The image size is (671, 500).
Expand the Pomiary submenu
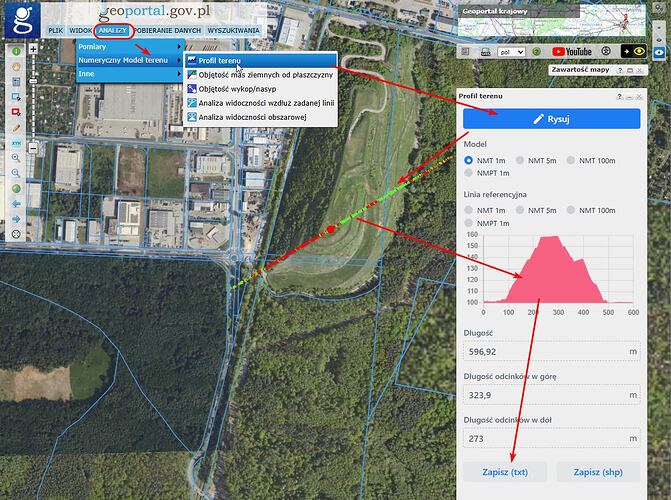(130, 46)
